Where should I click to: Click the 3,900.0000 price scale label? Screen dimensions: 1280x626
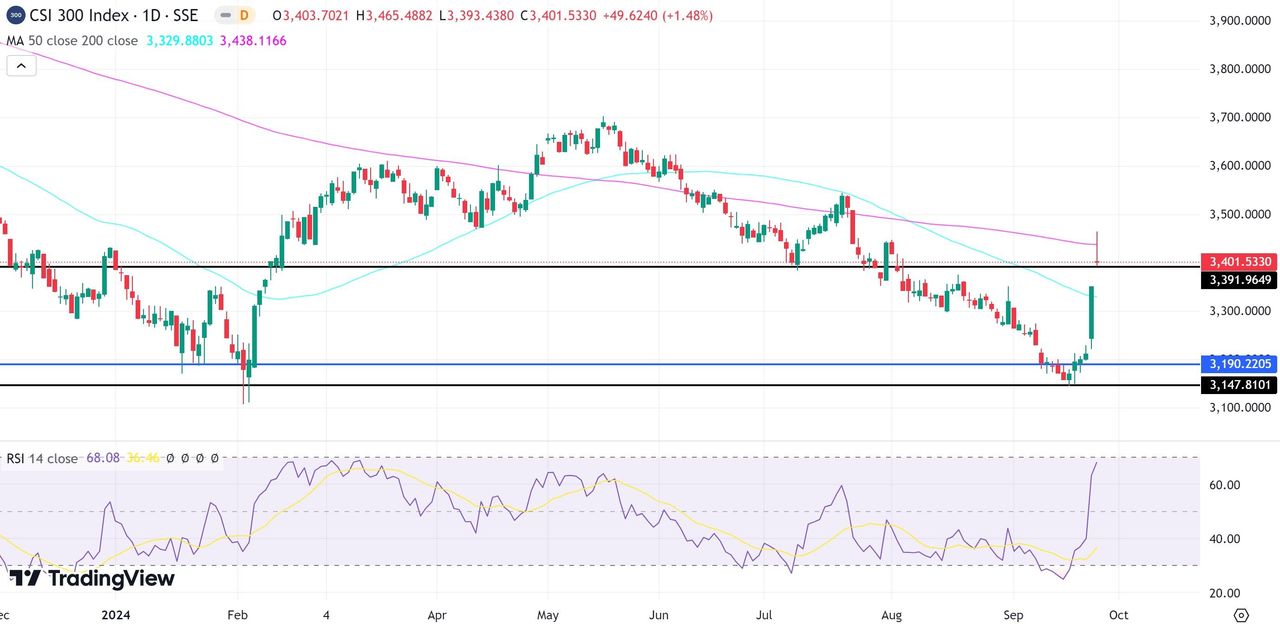pos(1238,21)
